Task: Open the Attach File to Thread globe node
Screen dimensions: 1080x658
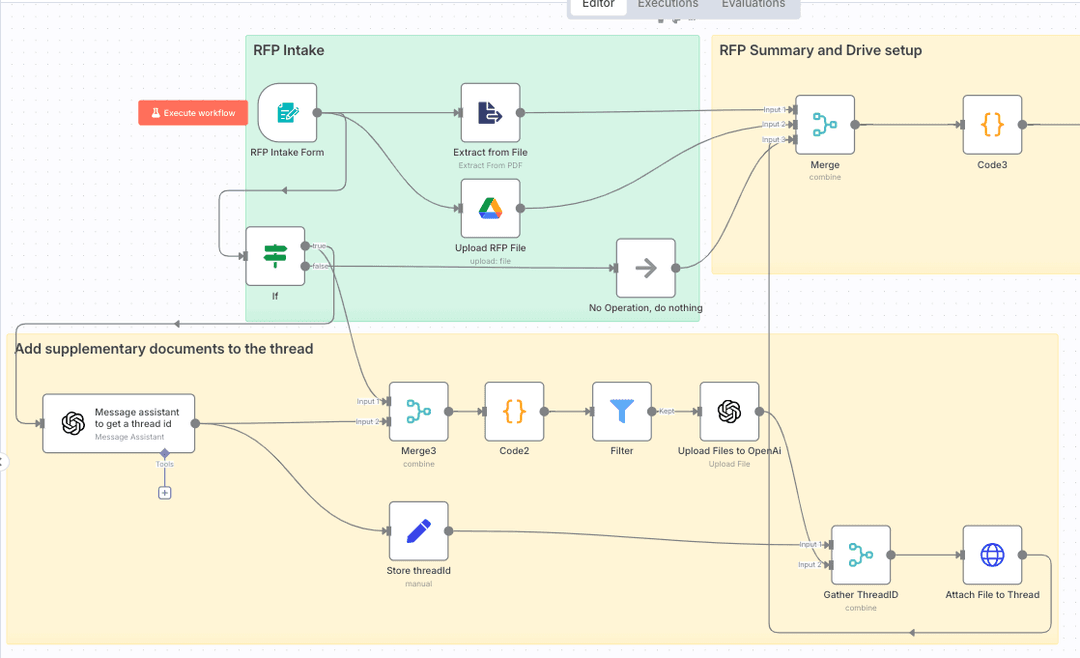Action: [992, 555]
